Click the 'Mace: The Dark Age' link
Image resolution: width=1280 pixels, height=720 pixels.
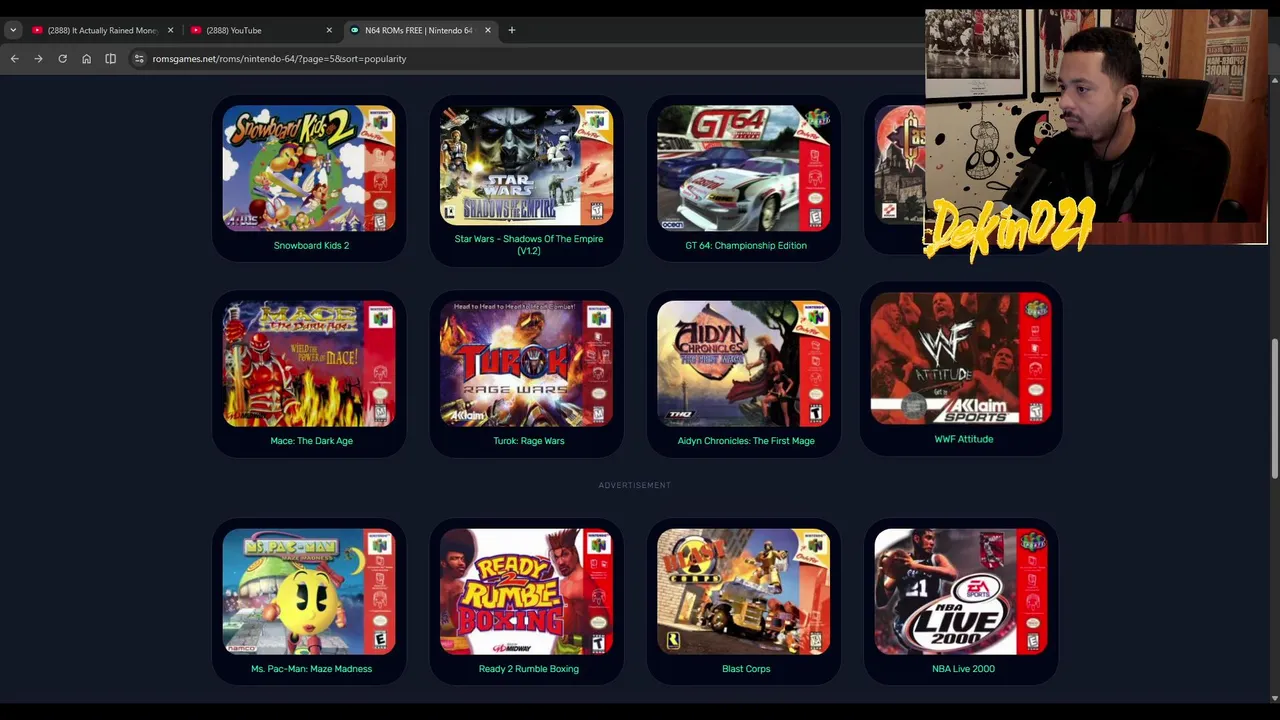[311, 441]
